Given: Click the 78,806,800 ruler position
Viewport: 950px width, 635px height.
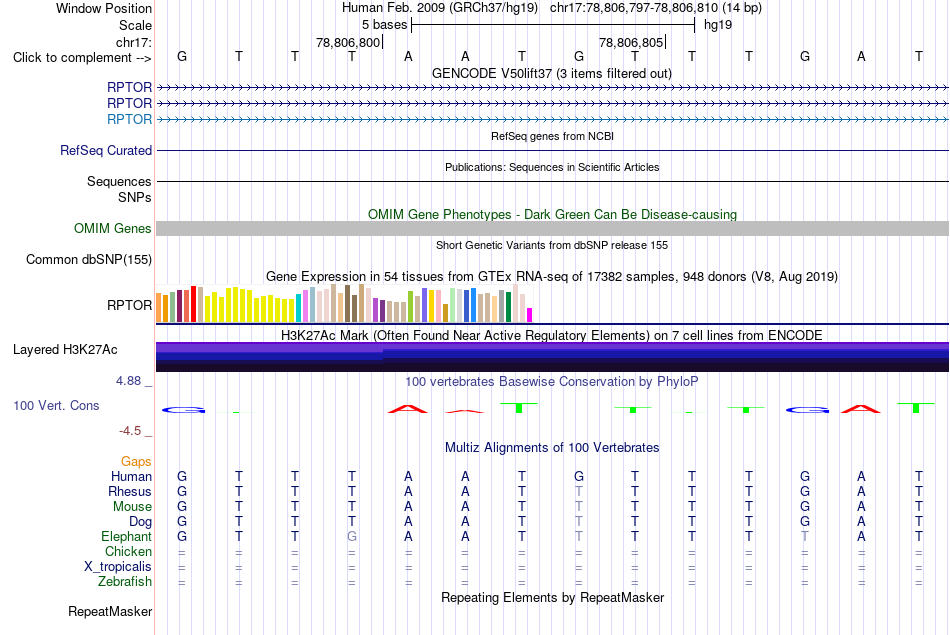Looking at the screenshot, I should (x=348, y=42).
